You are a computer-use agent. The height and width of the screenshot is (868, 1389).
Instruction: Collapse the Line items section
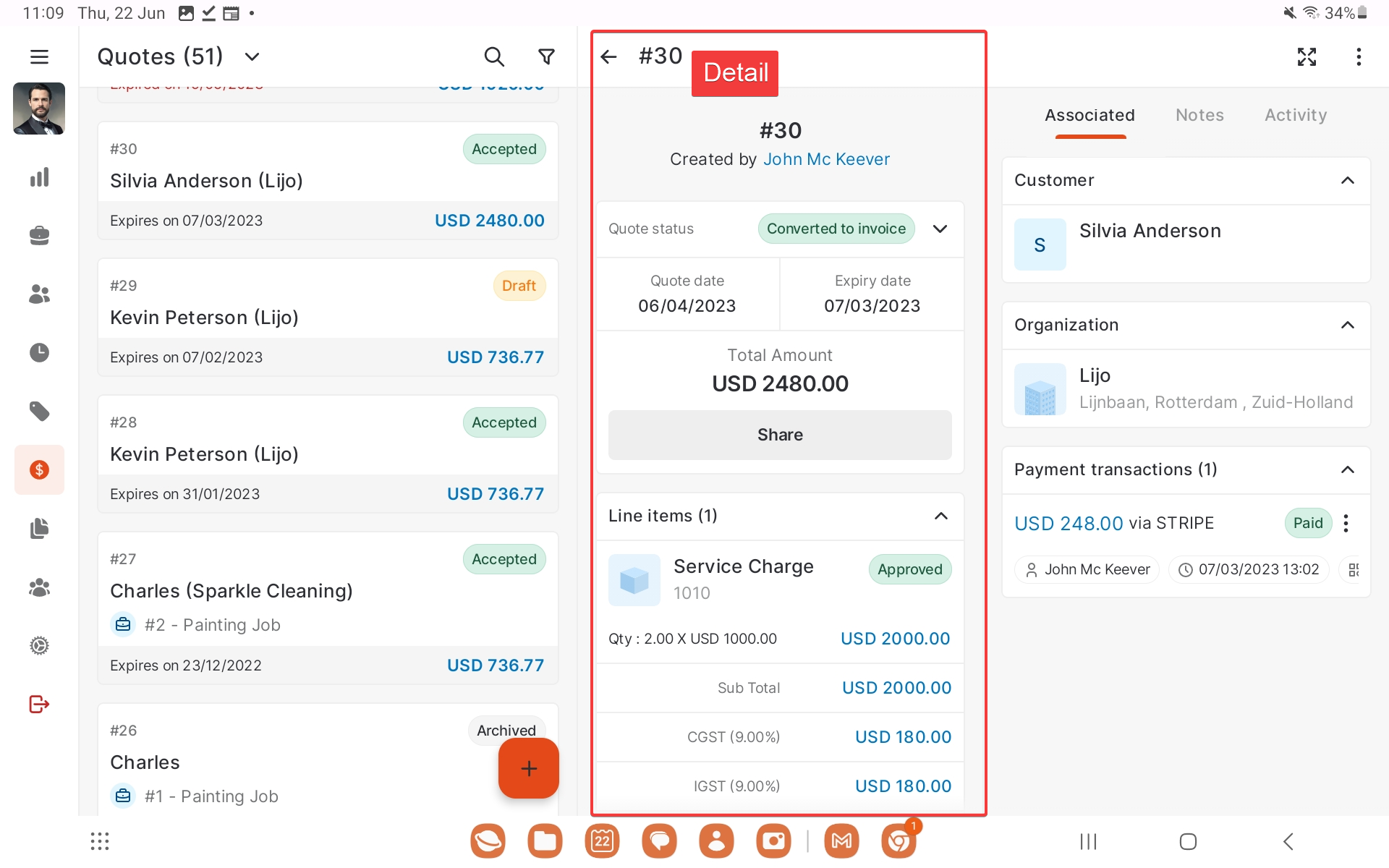pos(940,516)
